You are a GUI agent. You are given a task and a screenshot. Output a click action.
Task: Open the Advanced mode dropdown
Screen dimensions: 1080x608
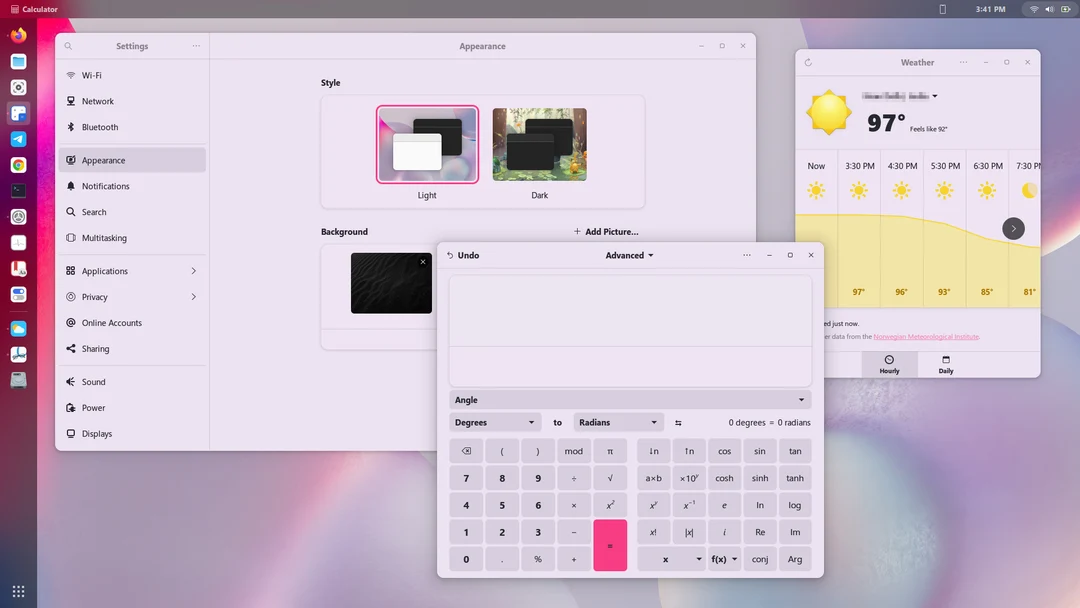pos(628,255)
